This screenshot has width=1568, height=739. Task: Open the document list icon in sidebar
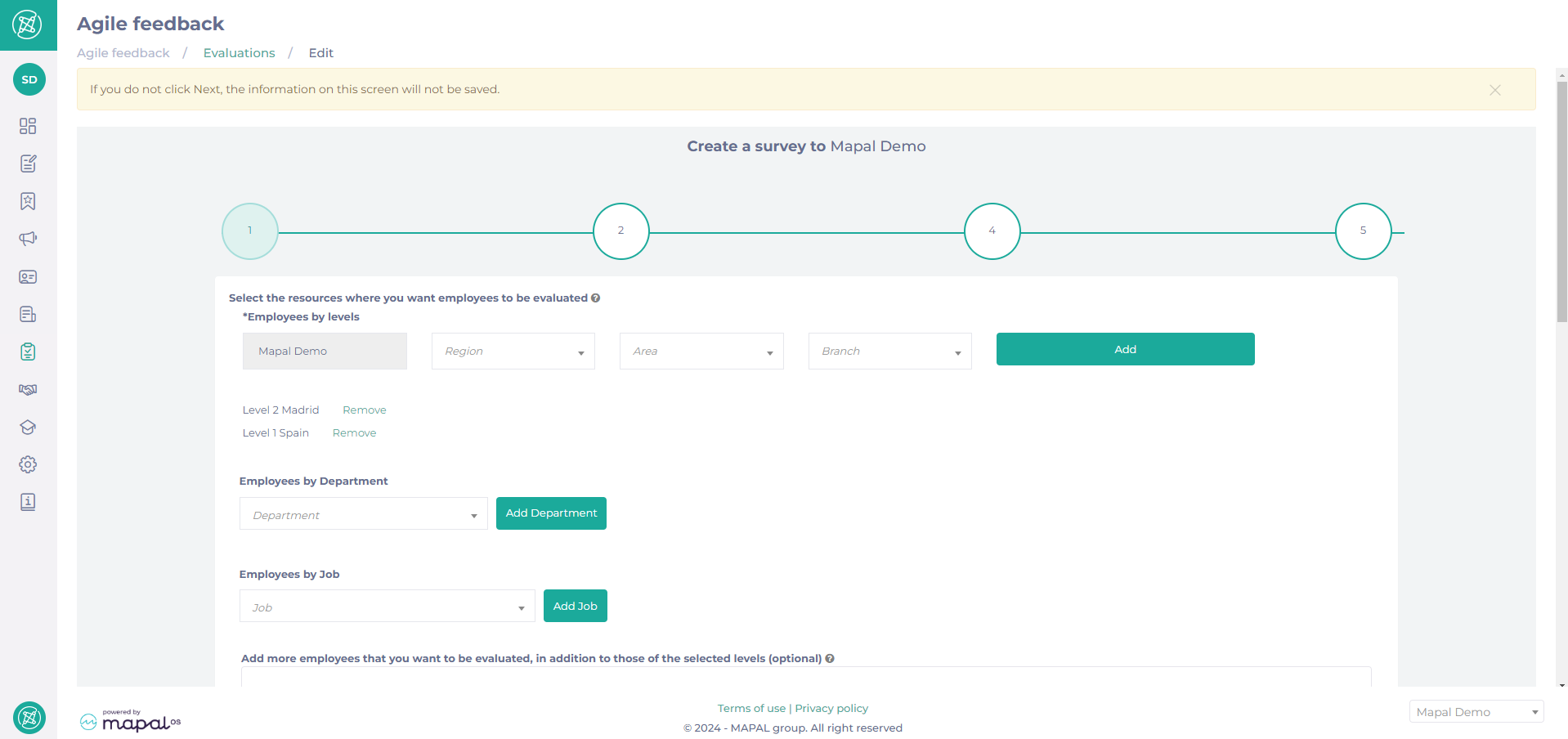pos(28,314)
